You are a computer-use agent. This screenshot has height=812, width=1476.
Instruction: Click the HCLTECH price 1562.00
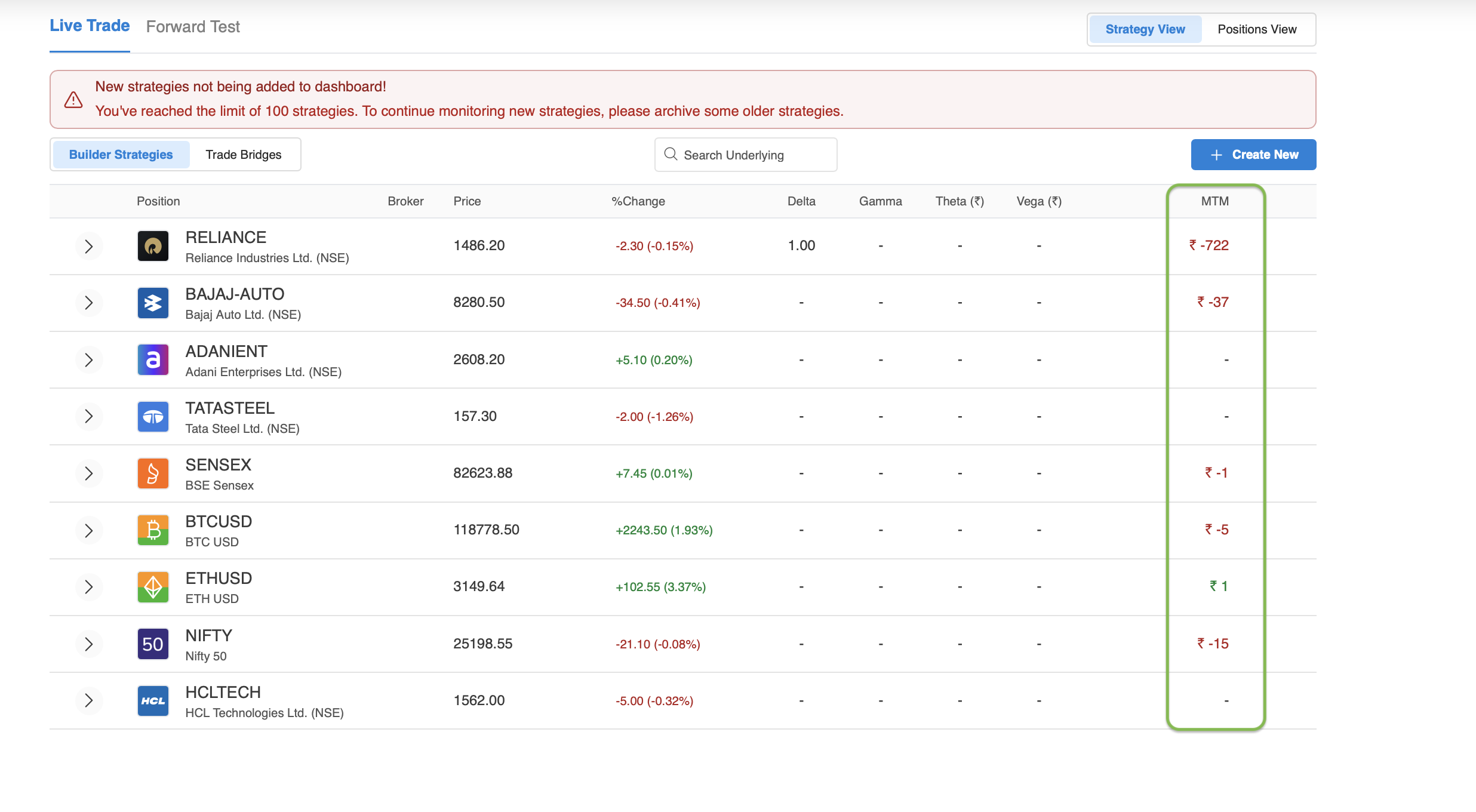[x=479, y=700]
